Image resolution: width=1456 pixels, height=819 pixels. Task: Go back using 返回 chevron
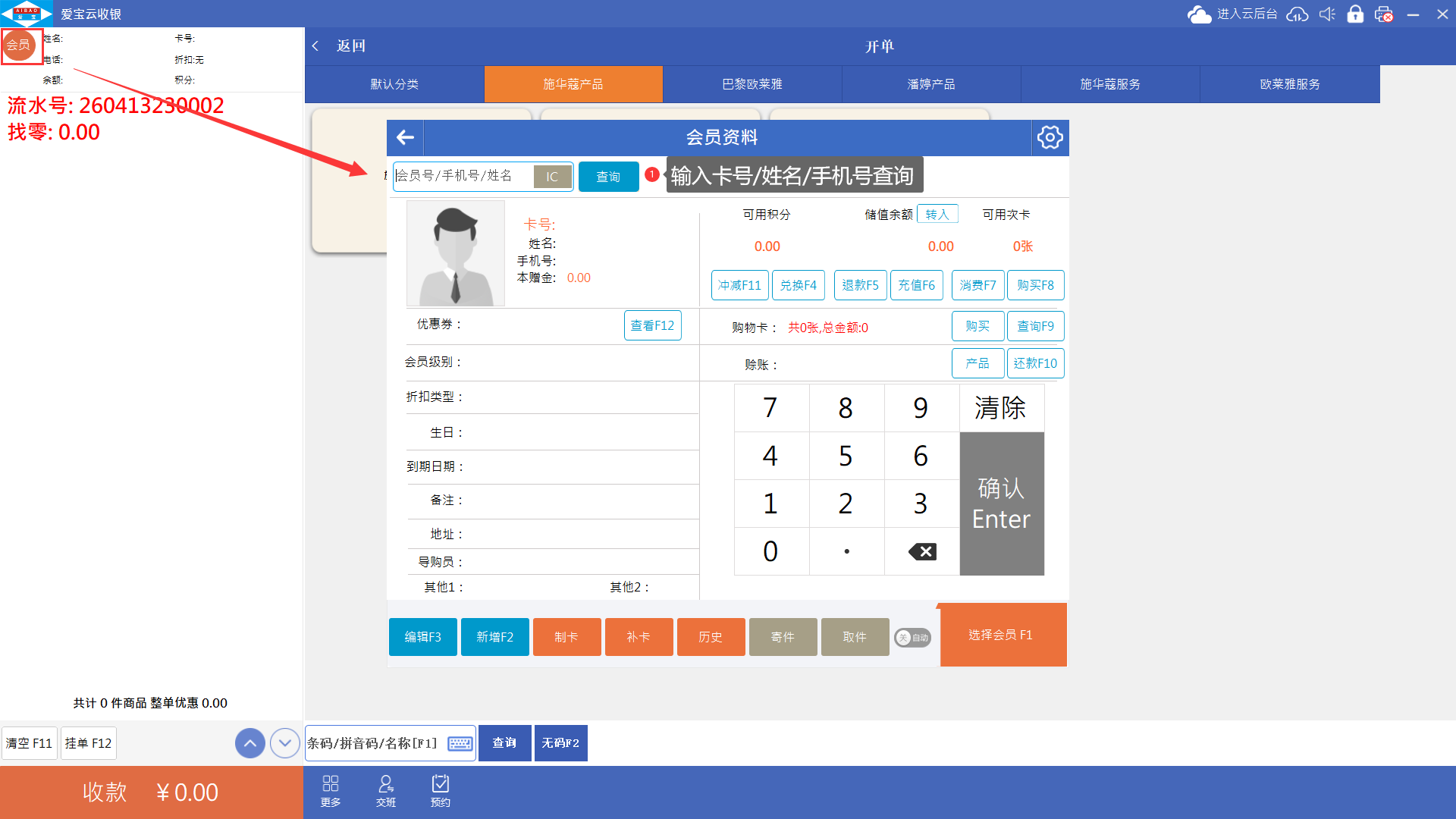click(315, 46)
